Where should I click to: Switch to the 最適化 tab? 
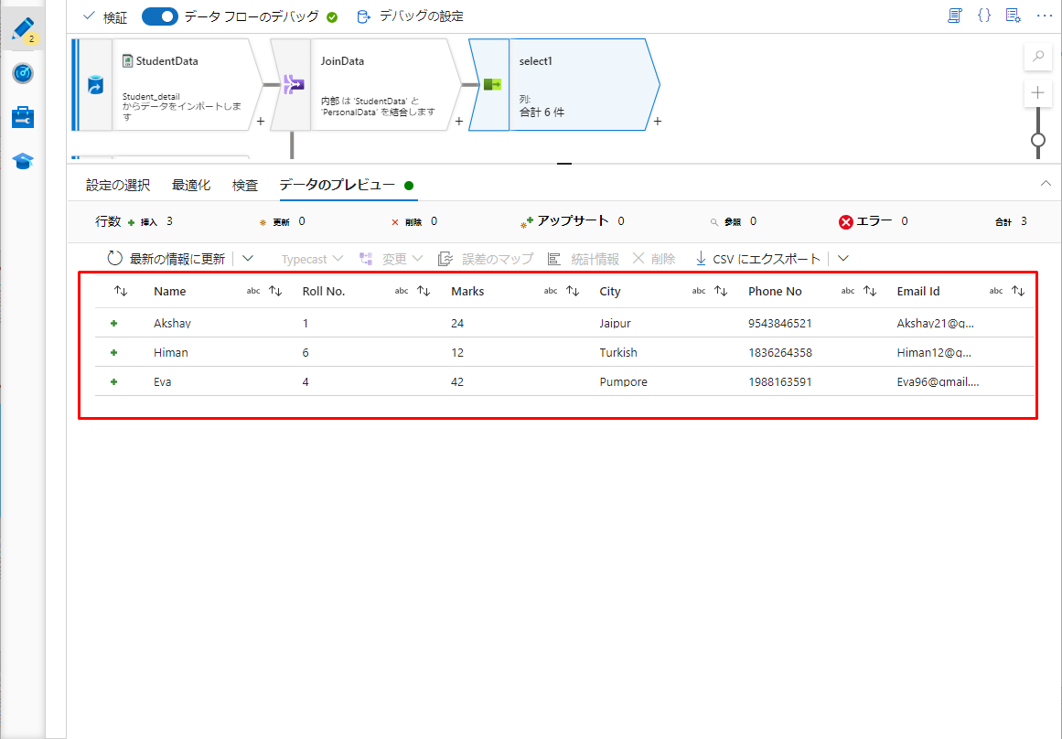(x=191, y=185)
